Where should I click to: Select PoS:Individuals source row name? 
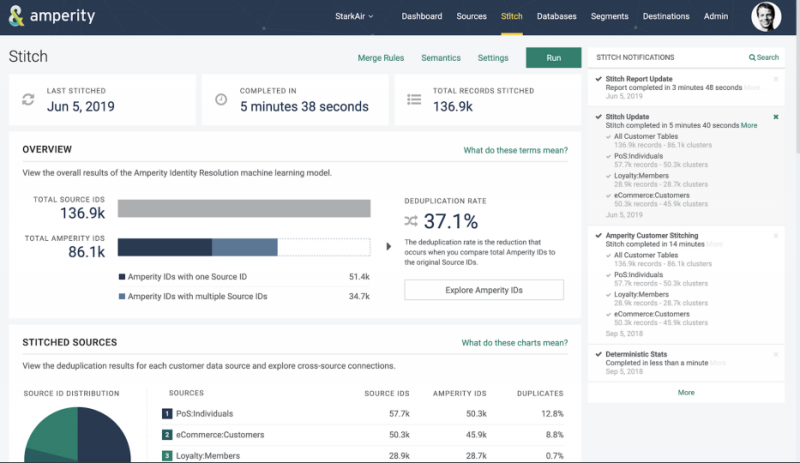coord(205,413)
